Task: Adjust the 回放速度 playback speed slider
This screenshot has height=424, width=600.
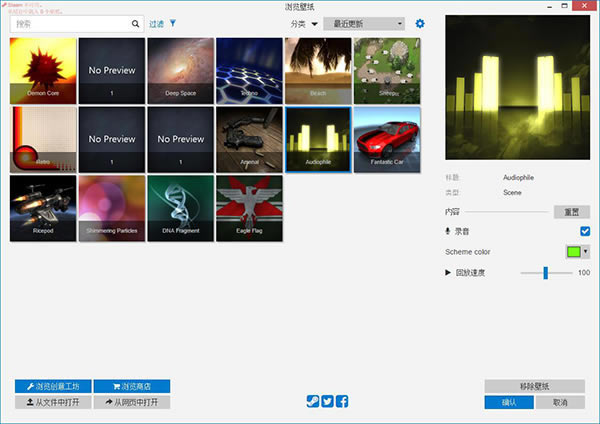Action: click(546, 273)
